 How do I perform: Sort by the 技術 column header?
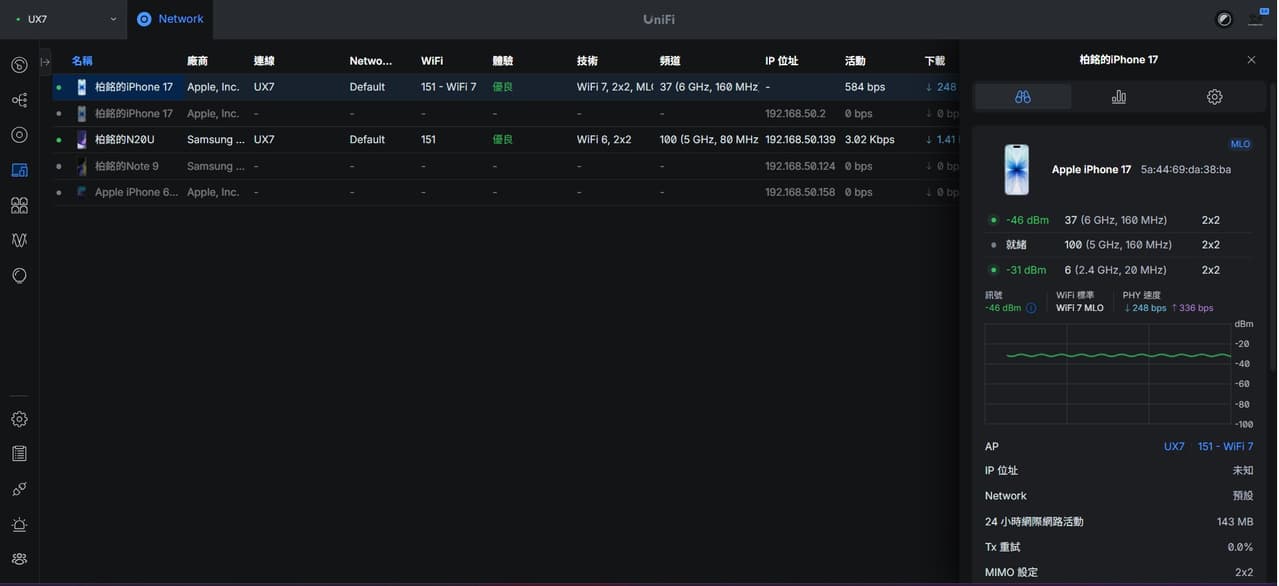[x=588, y=61]
